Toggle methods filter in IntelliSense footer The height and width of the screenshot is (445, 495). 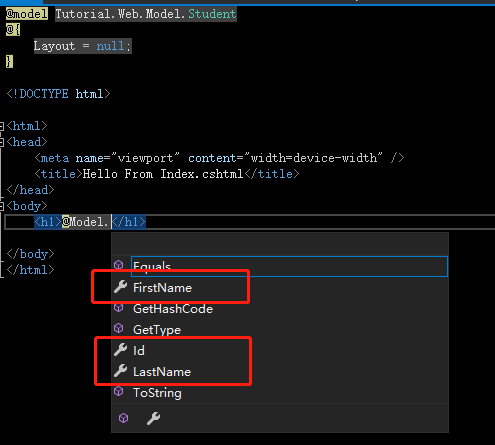[124, 418]
